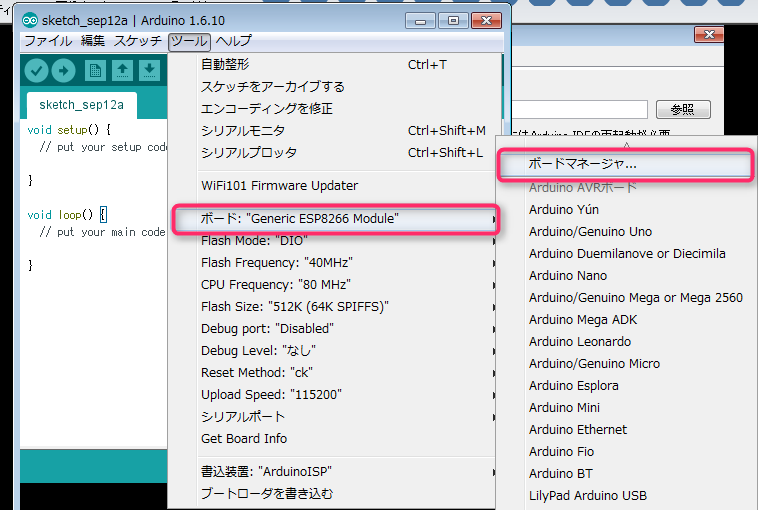
Task: Click the Open sketch up-arrow icon
Action: tap(122, 71)
